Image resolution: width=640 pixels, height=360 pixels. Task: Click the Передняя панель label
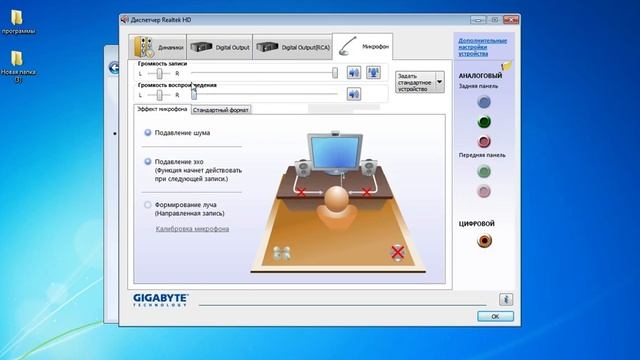(482, 155)
